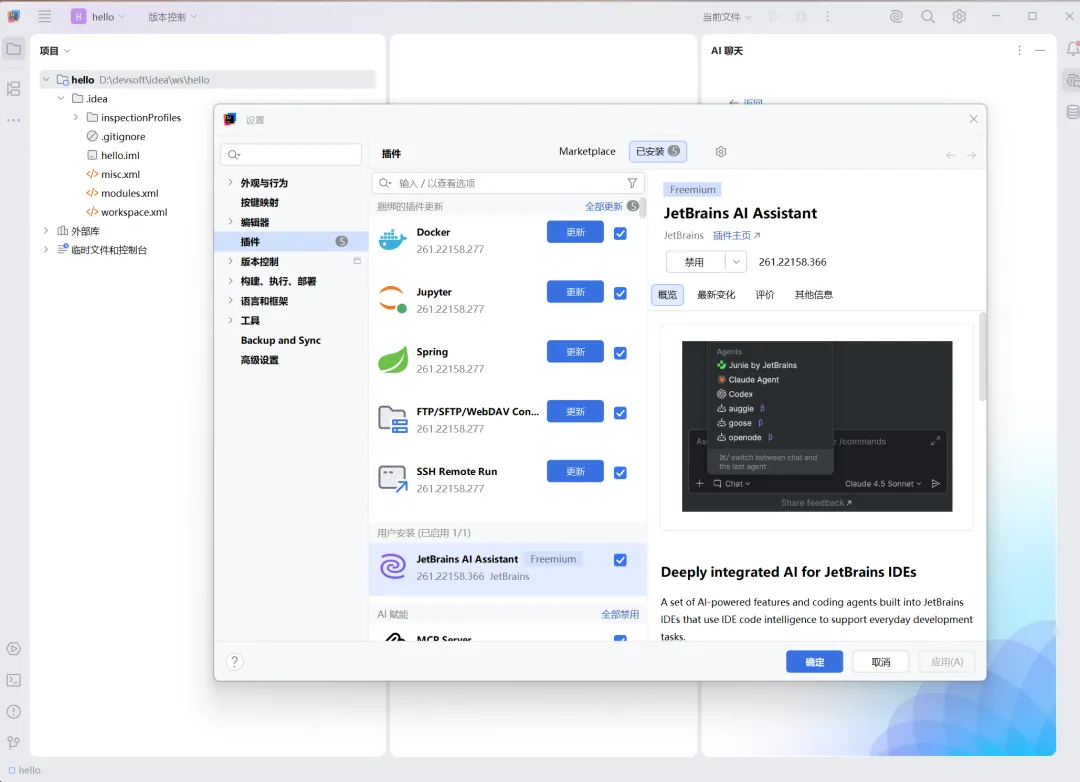
Task: Update the Docker plugin
Action: click(575, 232)
